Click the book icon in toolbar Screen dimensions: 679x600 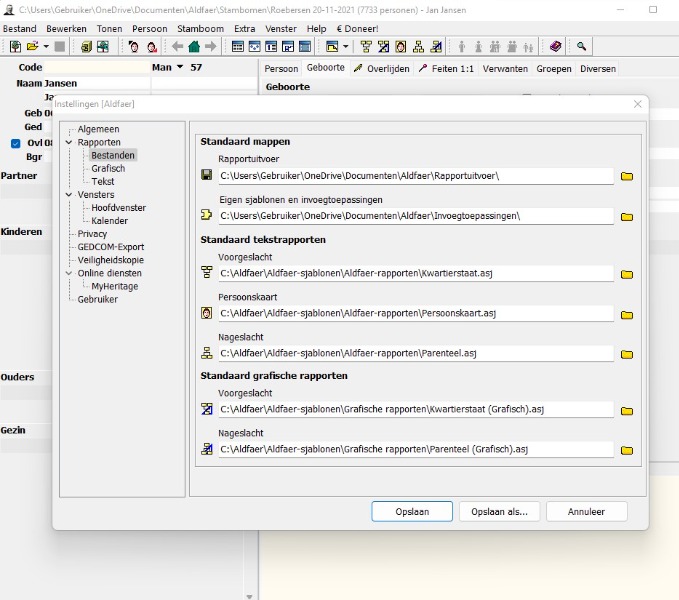coord(555,47)
